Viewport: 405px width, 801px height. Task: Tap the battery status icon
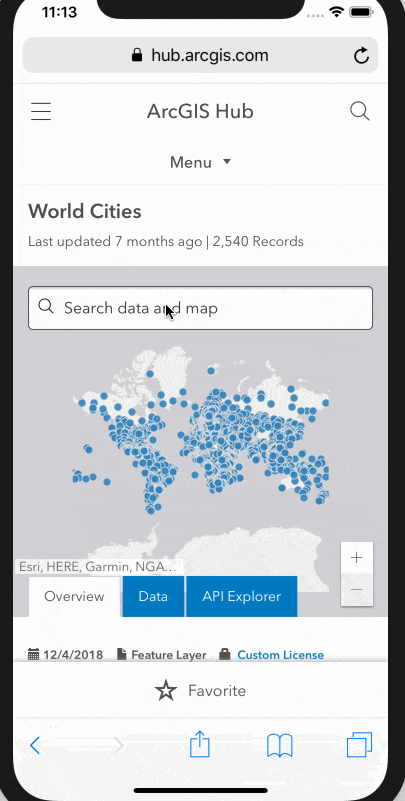361,12
